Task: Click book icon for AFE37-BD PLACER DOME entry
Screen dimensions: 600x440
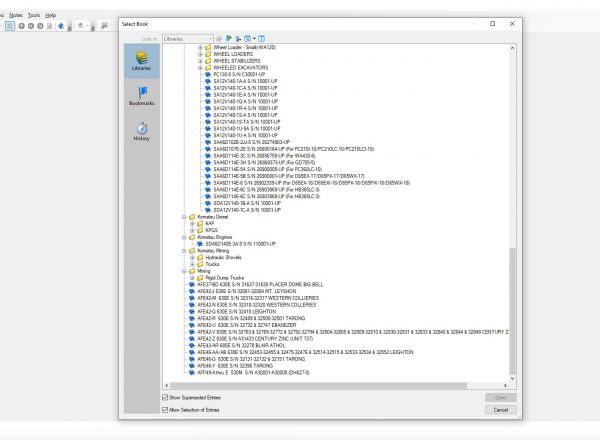Action: [192, 284]
